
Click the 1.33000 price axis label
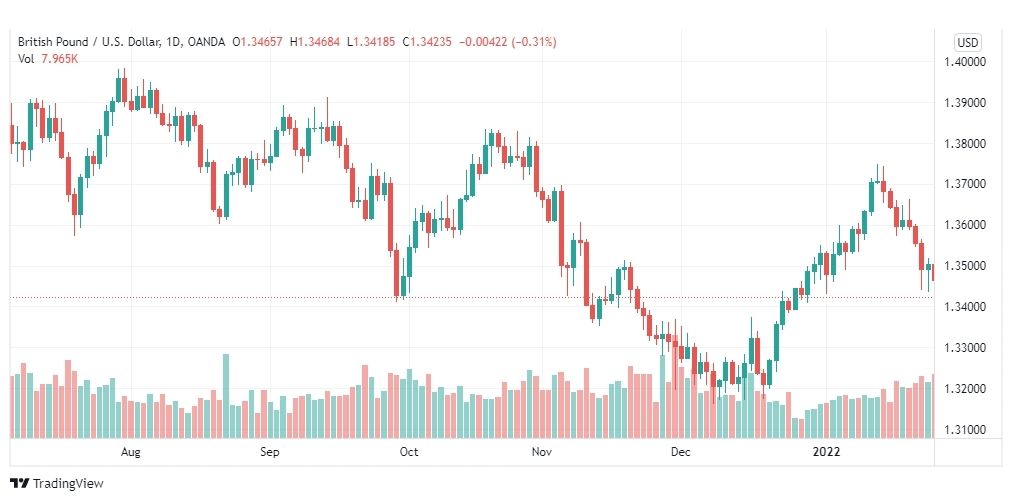tap(967, 348)
